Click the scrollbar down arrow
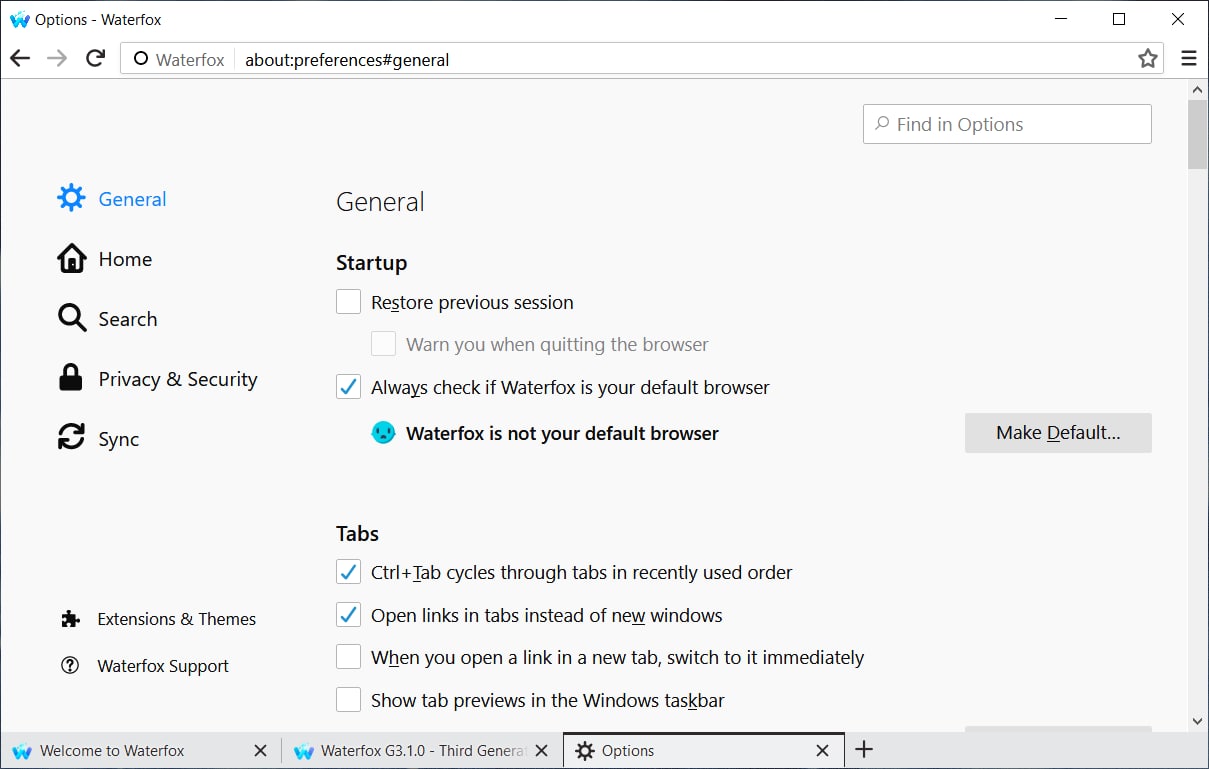Viewport: 1209px width, 769px height. click(x=1198, y=721)
